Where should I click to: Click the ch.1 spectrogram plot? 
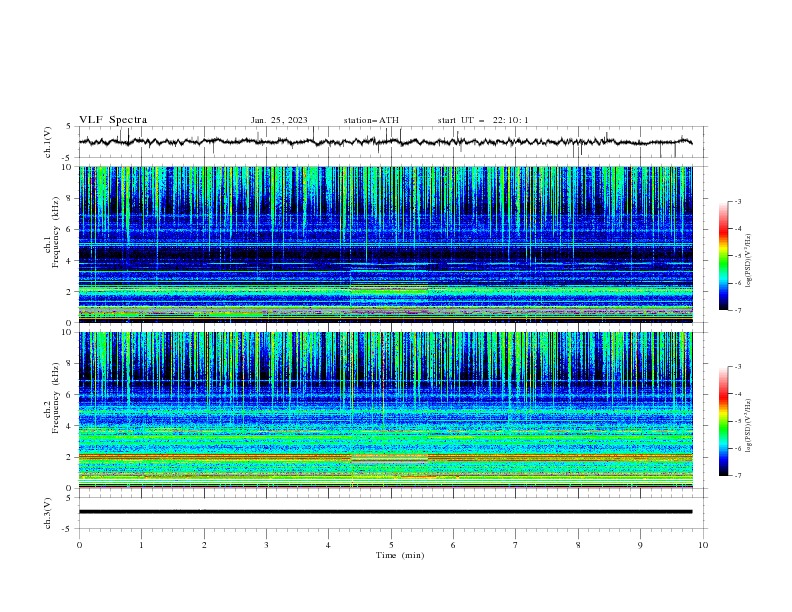[x=385, y=244]
